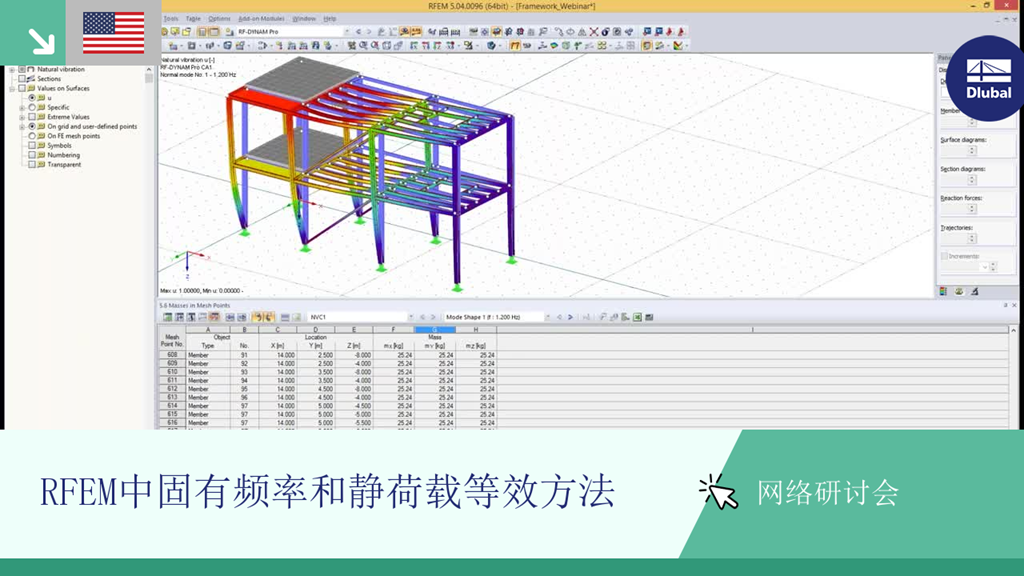The image size is (1024, 576).
Task: Enable the Numbering checkbox
Action: (31, 155)
